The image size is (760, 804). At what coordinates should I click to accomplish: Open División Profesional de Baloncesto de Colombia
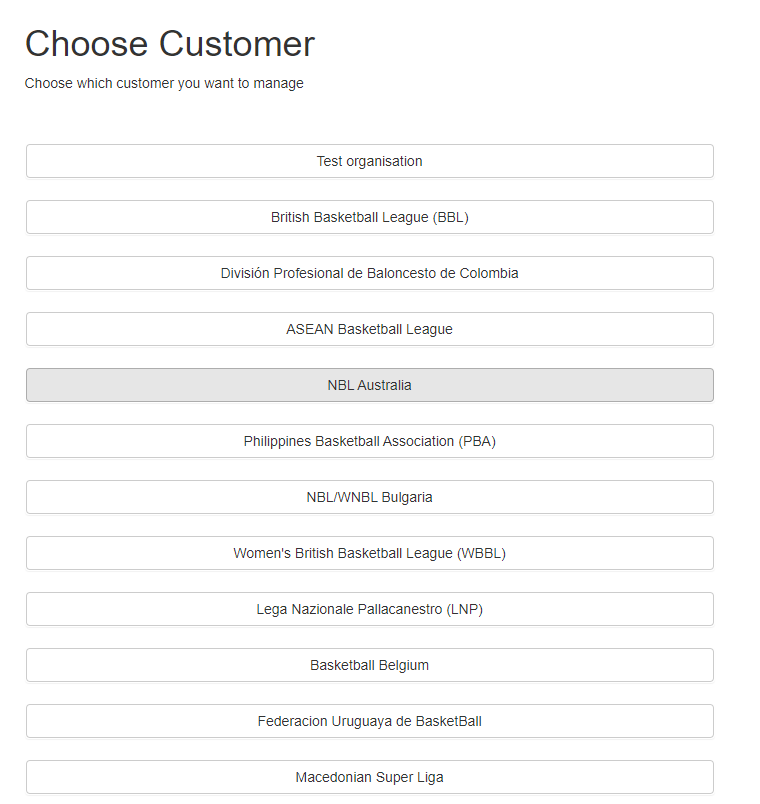tap(369, 273)
